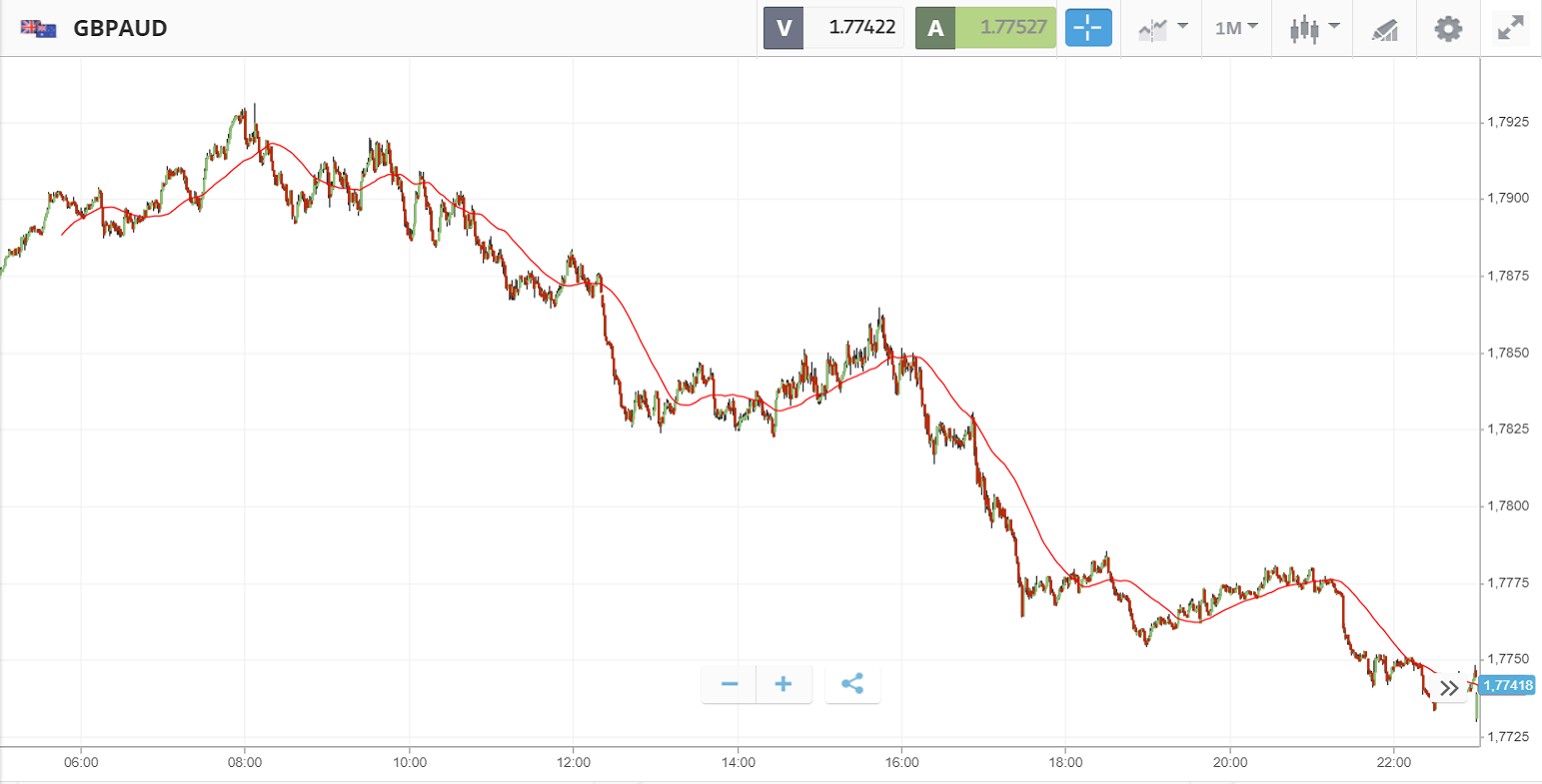Zoom out the chart with minus button
1542x784 pixels.
[730, 684]
